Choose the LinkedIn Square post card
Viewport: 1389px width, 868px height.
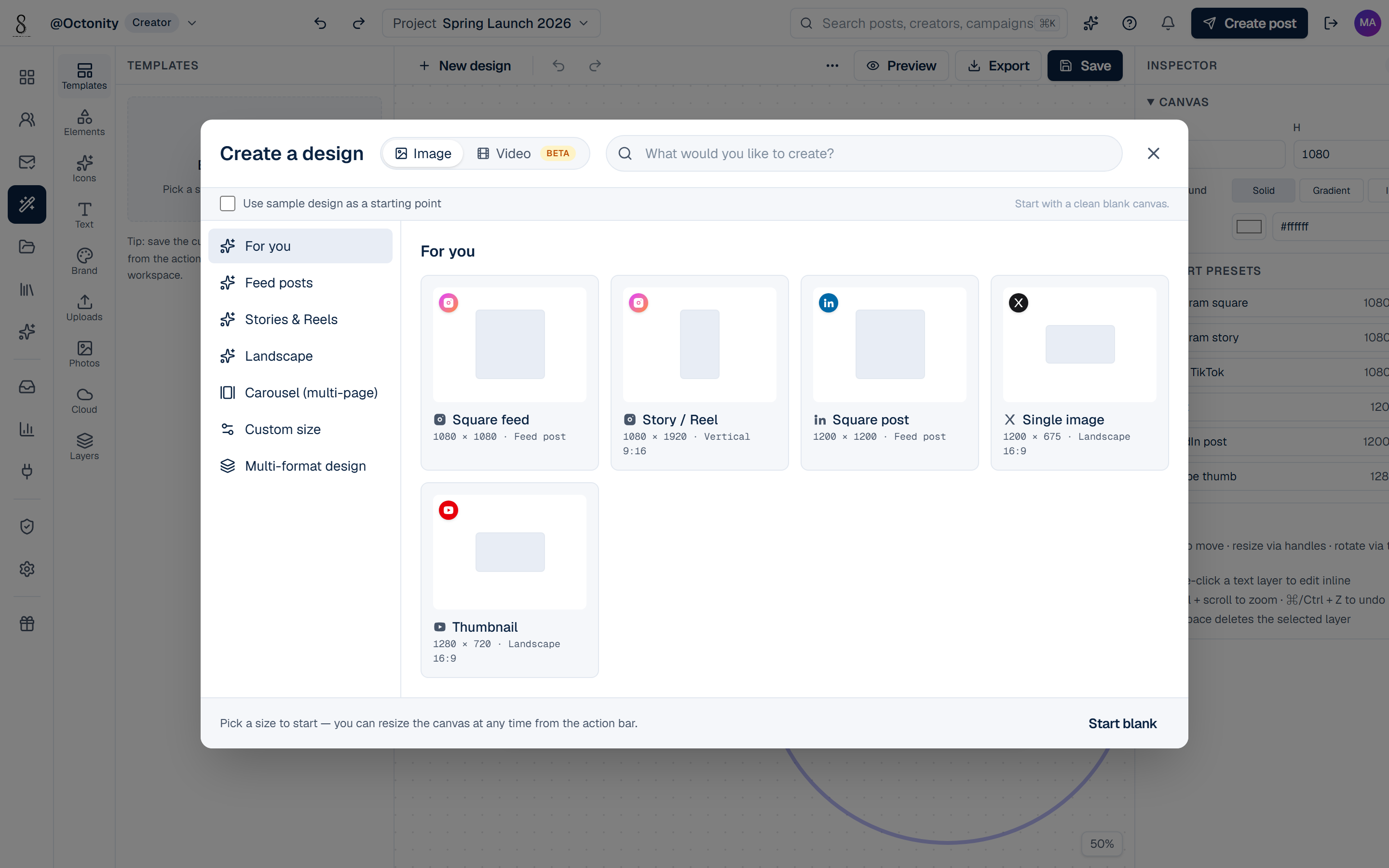(889, 373)
